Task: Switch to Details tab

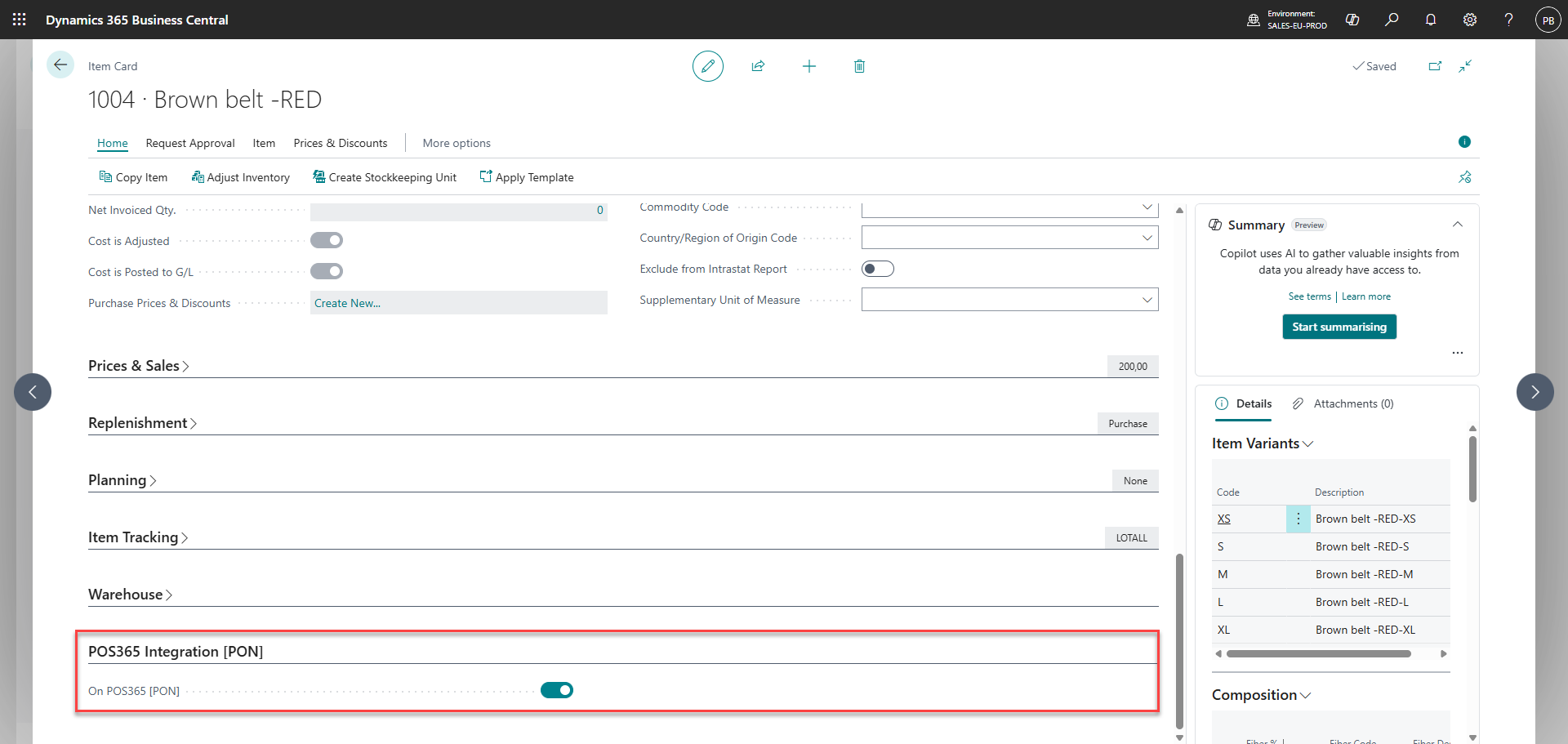Action: coord(1244,403)
